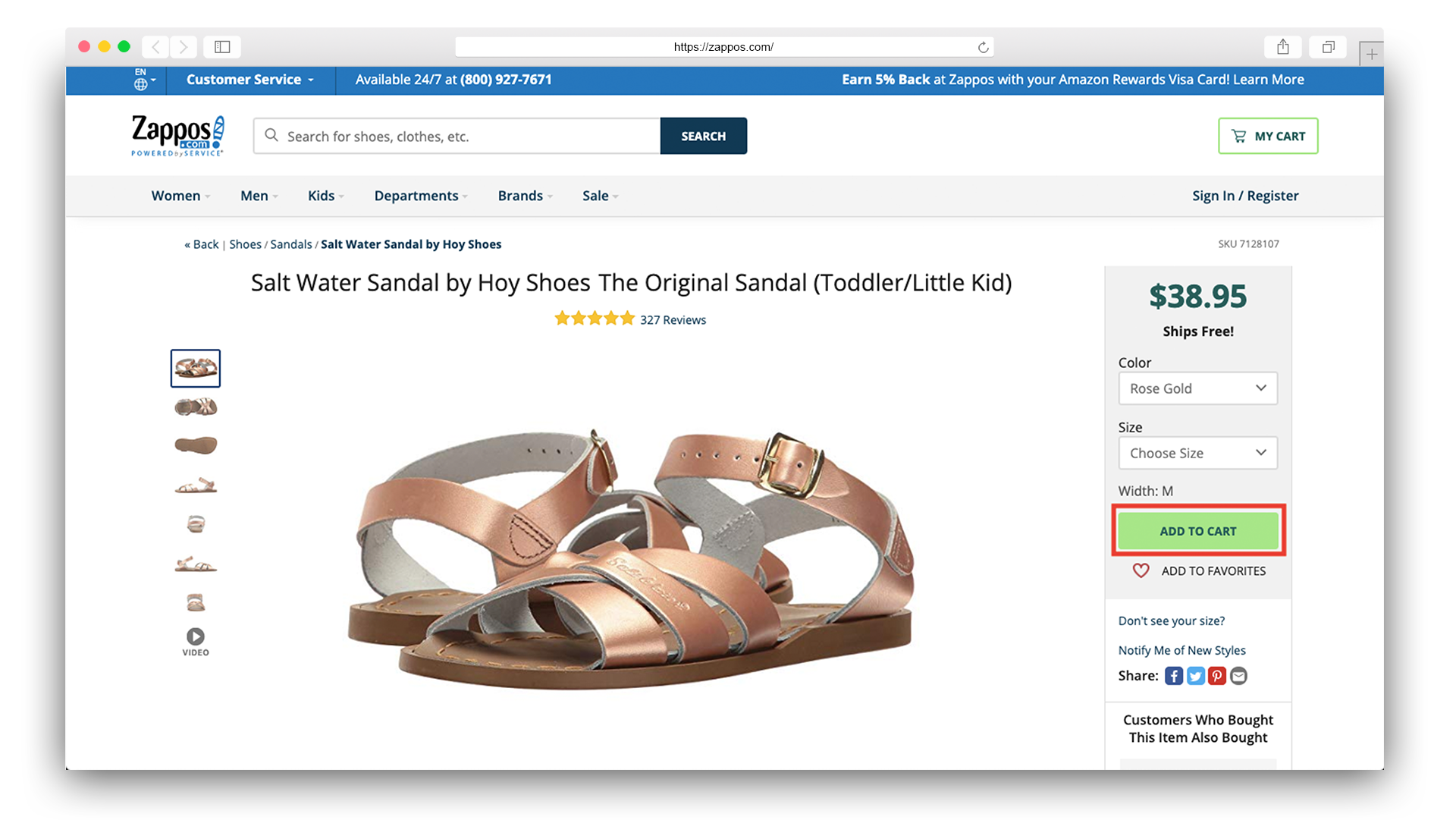Select the sole view thumbnail of the sandal

pos(195,445)
